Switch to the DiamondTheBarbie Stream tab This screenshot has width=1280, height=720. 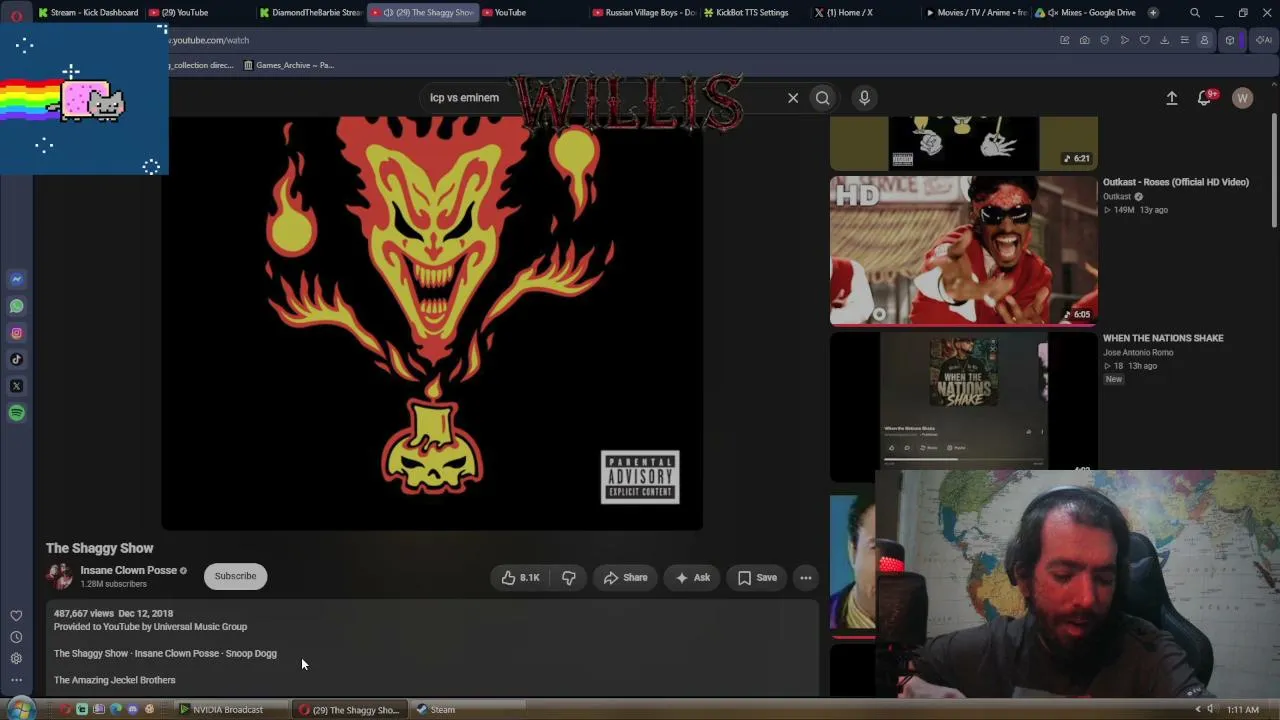click(310, 13)
